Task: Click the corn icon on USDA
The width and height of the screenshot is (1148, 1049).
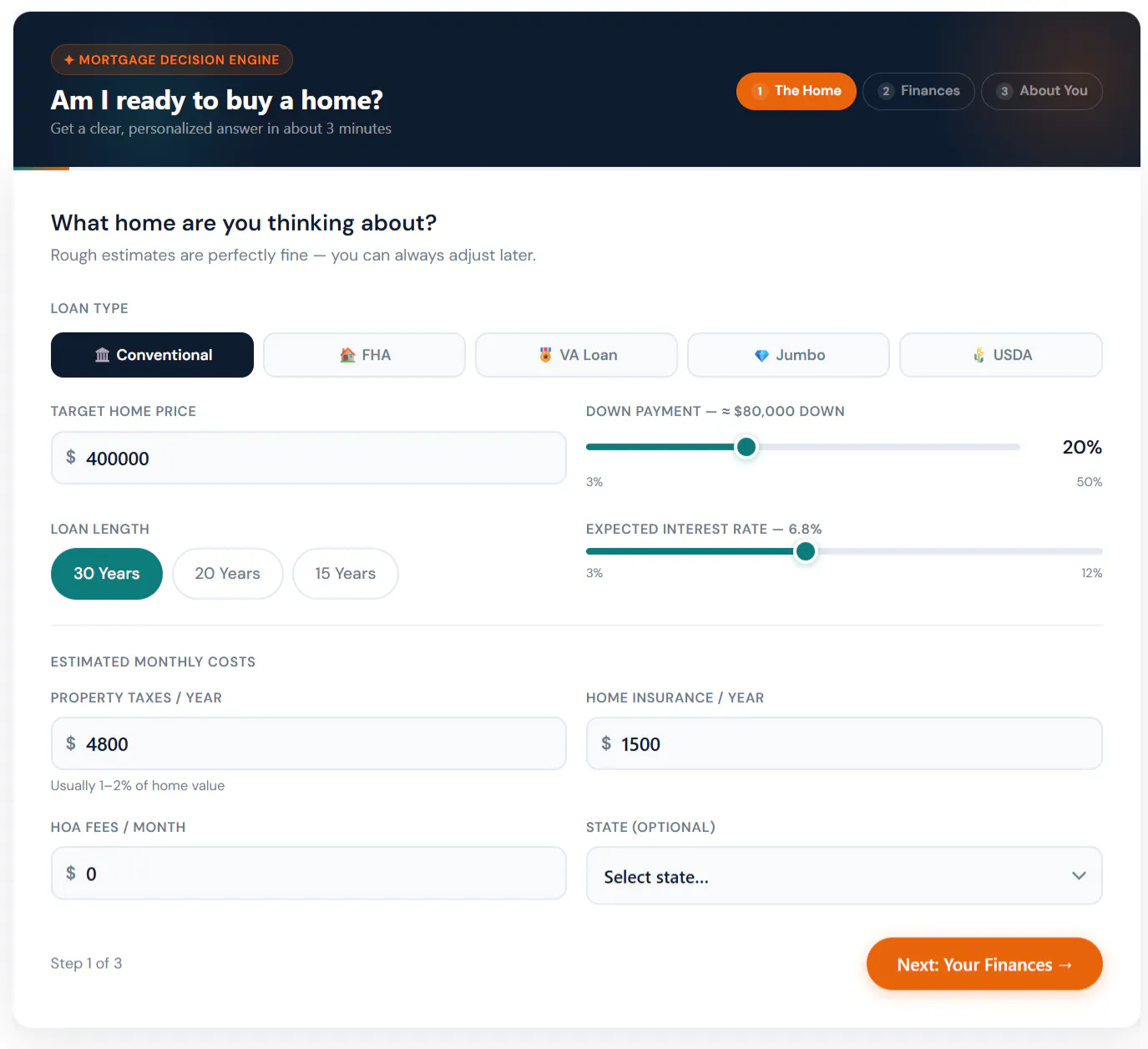Action: 979,355
